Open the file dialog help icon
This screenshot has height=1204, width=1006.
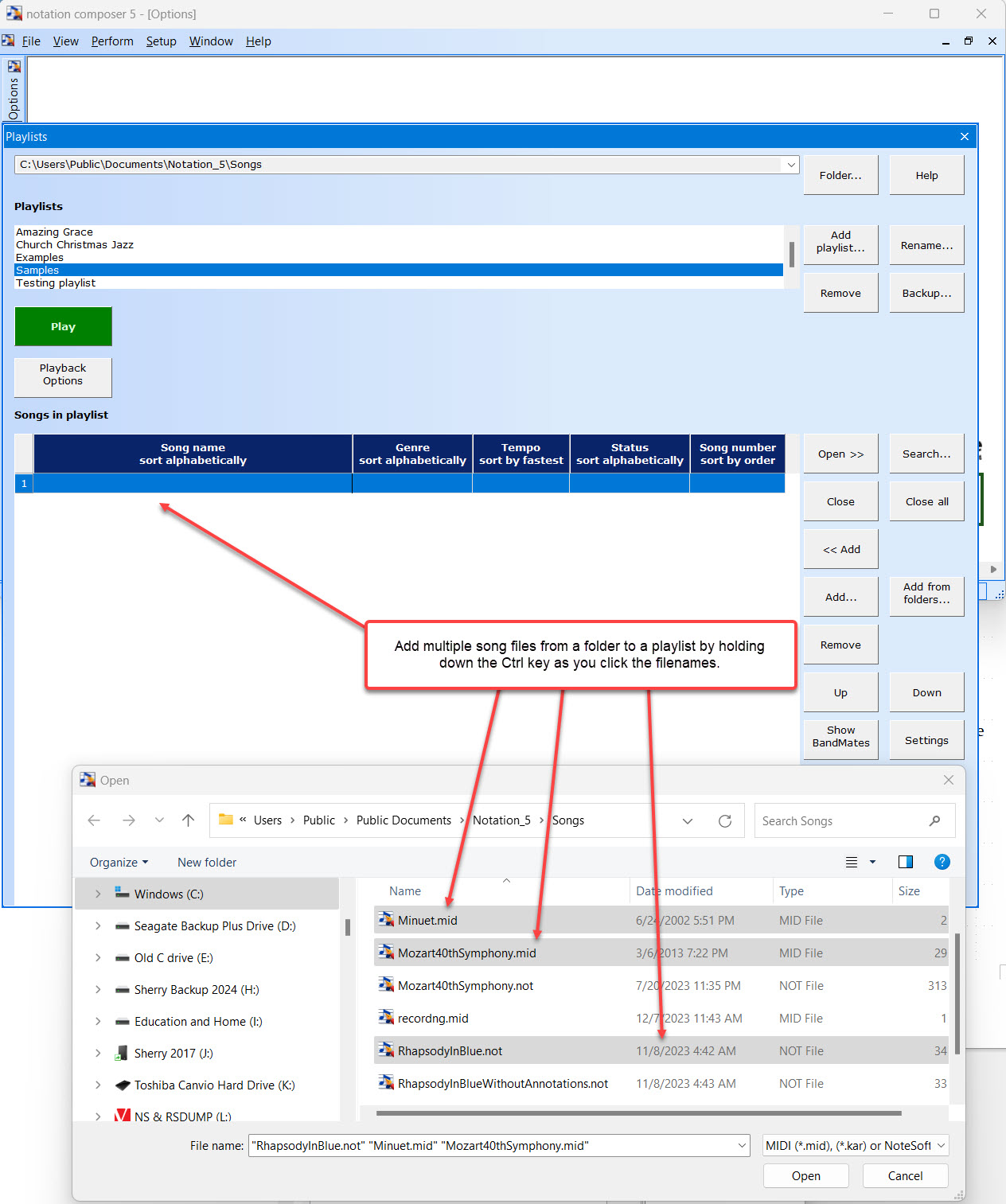(x=942, y=862)
